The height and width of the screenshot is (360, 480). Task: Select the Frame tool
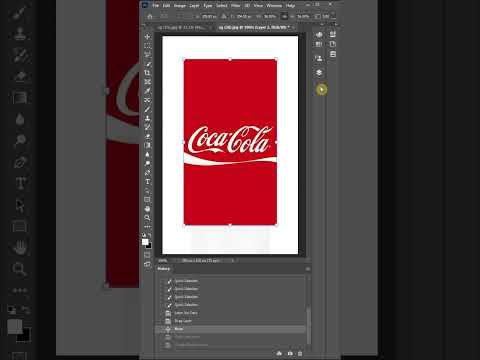[147, 82]
